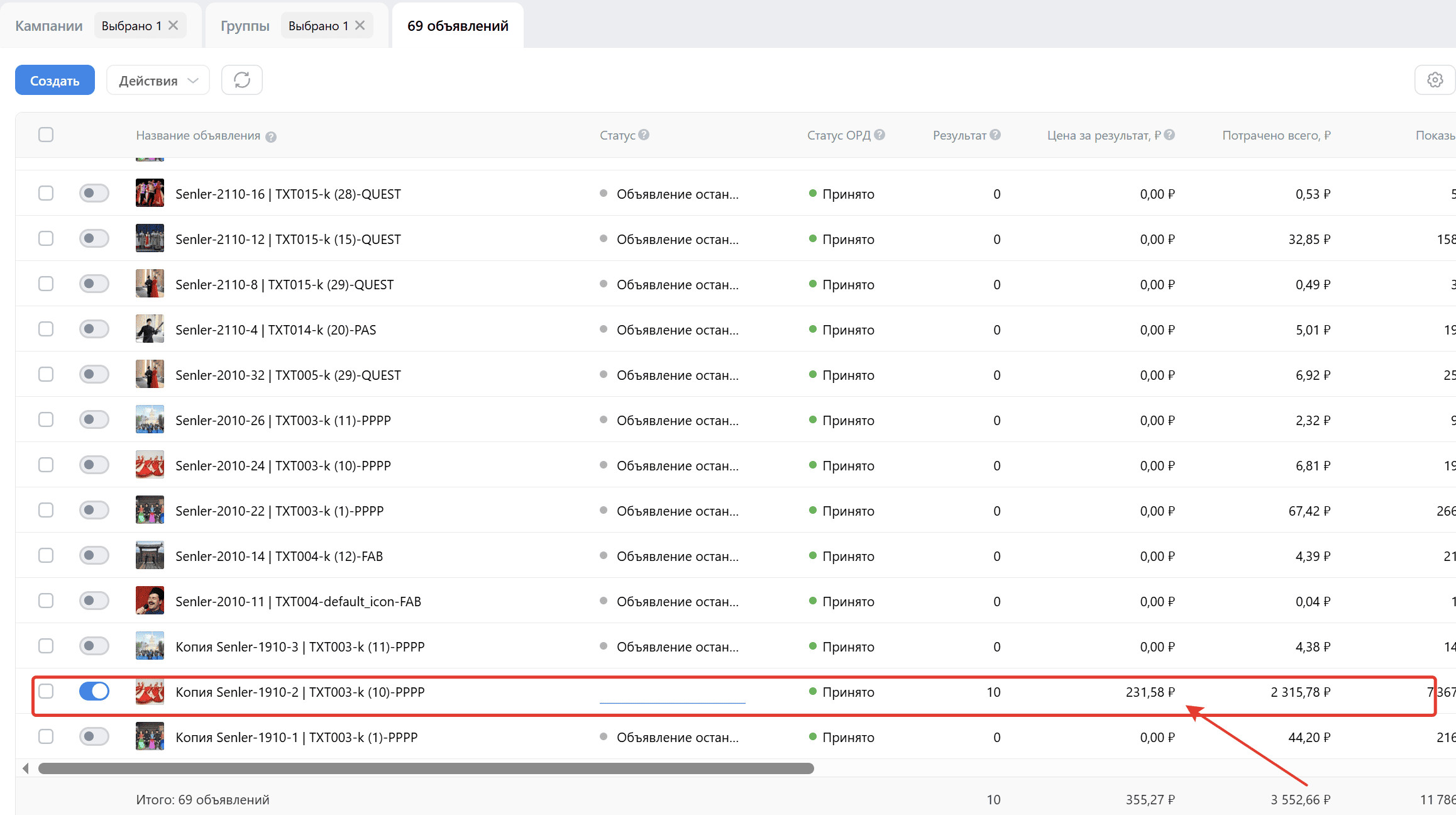Image resolution: width=1456 pixels, height=815 pixels.
Task: Click help icon by Название объявления
Action: [x=271, y=136]
